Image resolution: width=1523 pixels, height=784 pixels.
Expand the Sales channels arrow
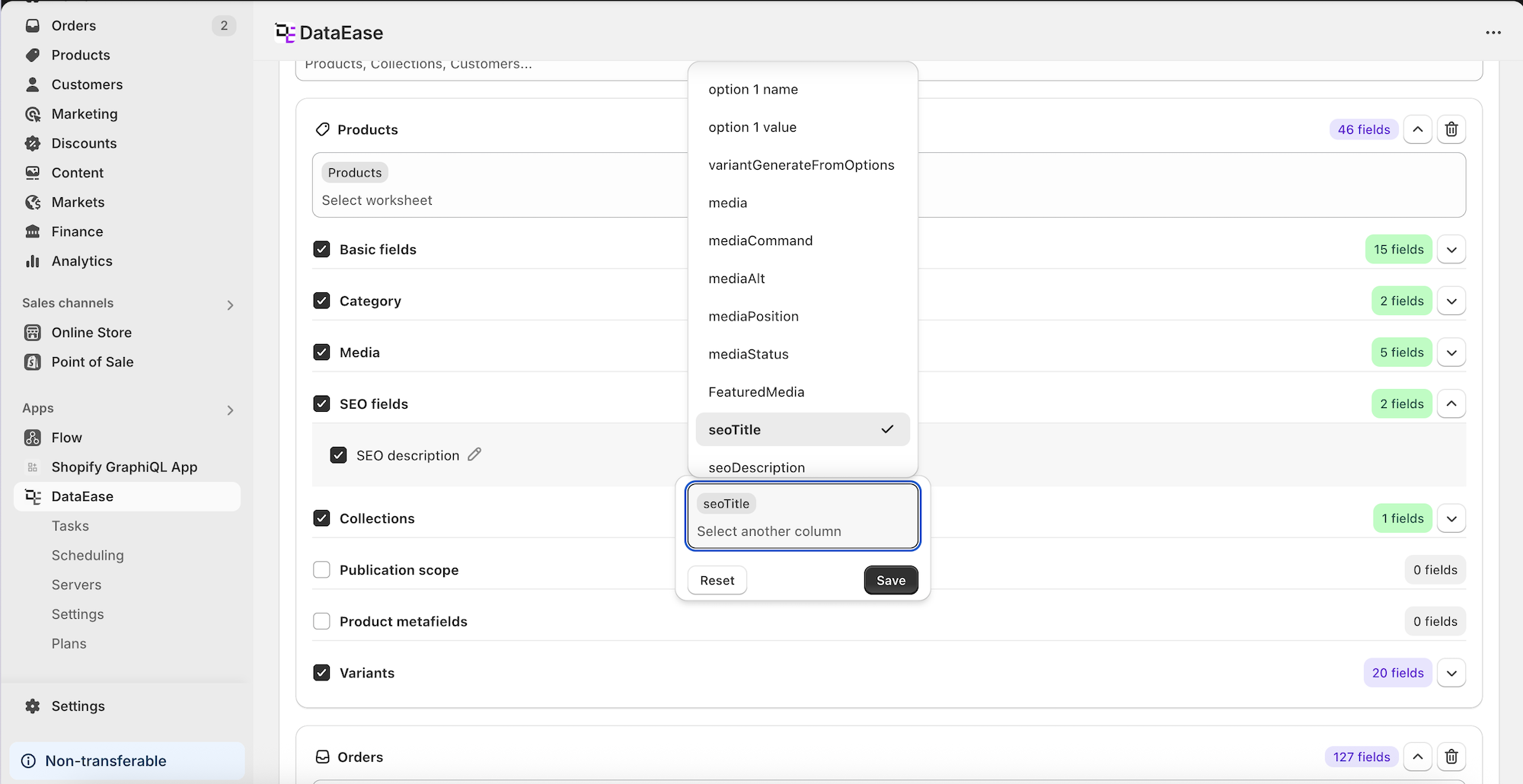[x=230, y=304]
